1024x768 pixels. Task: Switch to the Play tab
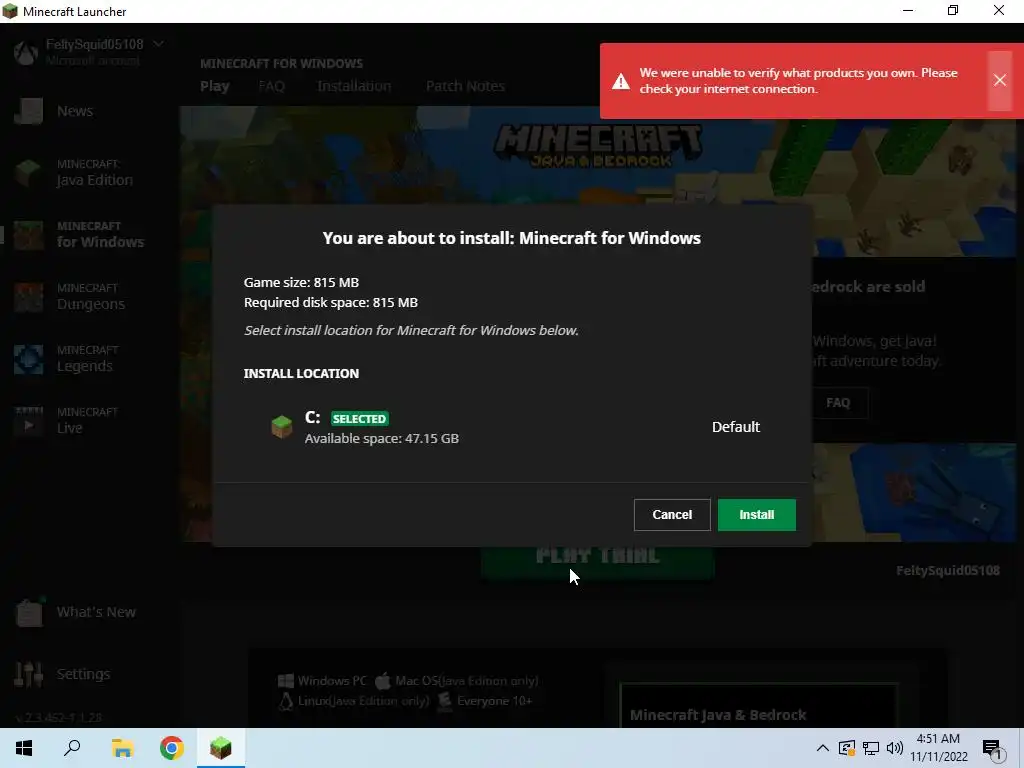(215, 86)
